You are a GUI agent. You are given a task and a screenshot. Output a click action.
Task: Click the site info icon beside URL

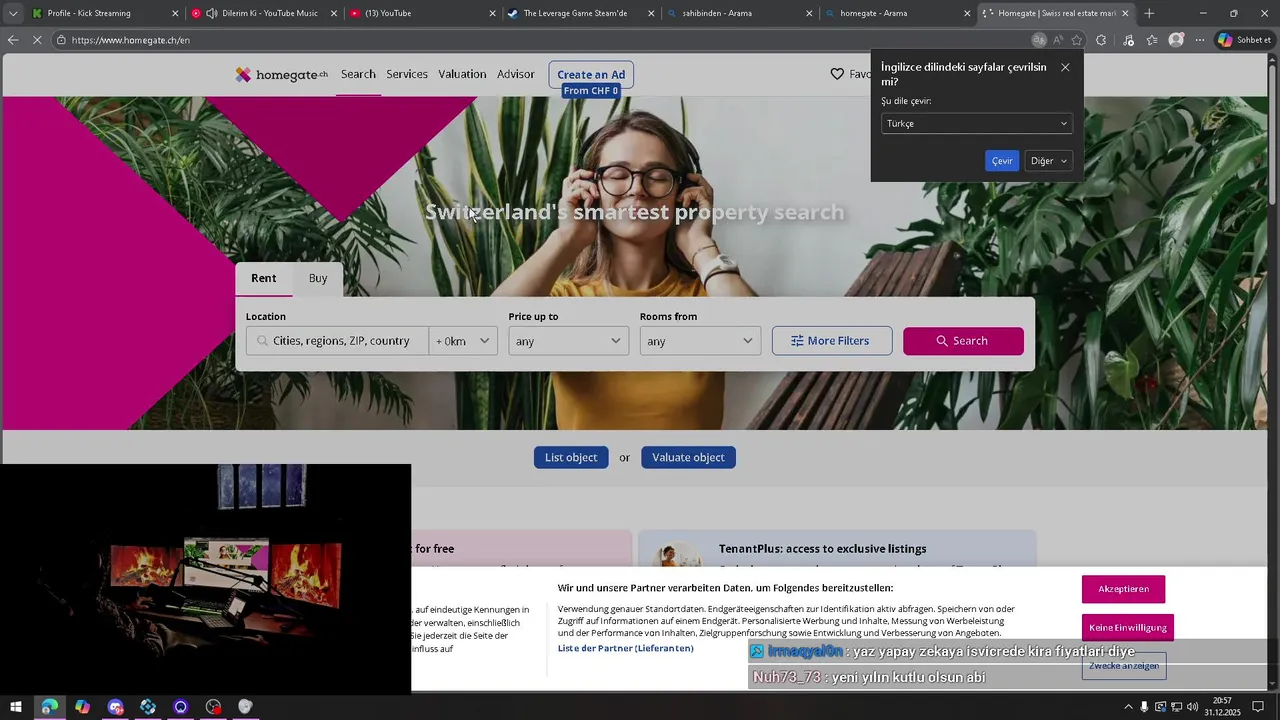pos(61,40)
